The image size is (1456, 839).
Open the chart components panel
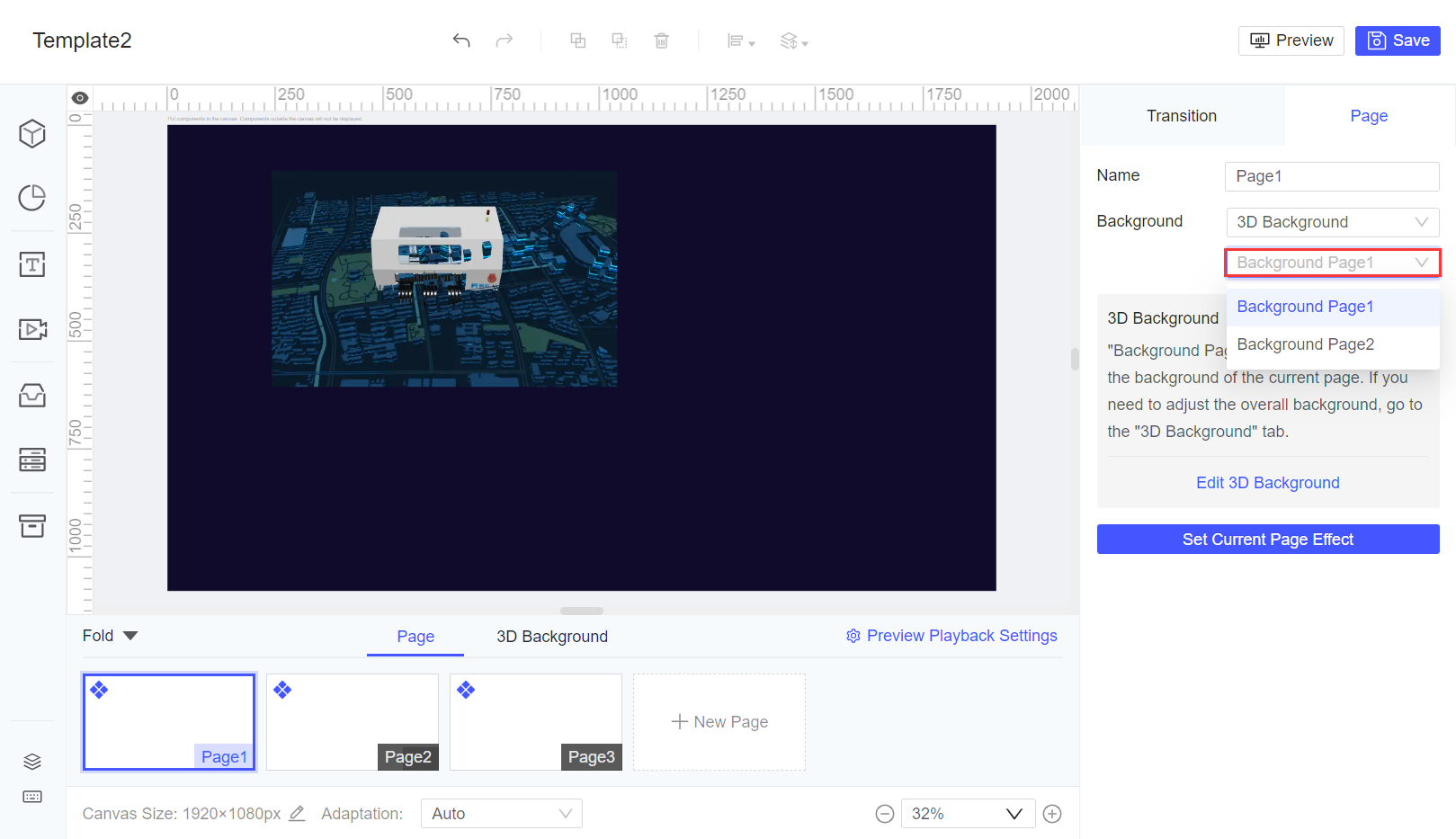pos(31,199)
